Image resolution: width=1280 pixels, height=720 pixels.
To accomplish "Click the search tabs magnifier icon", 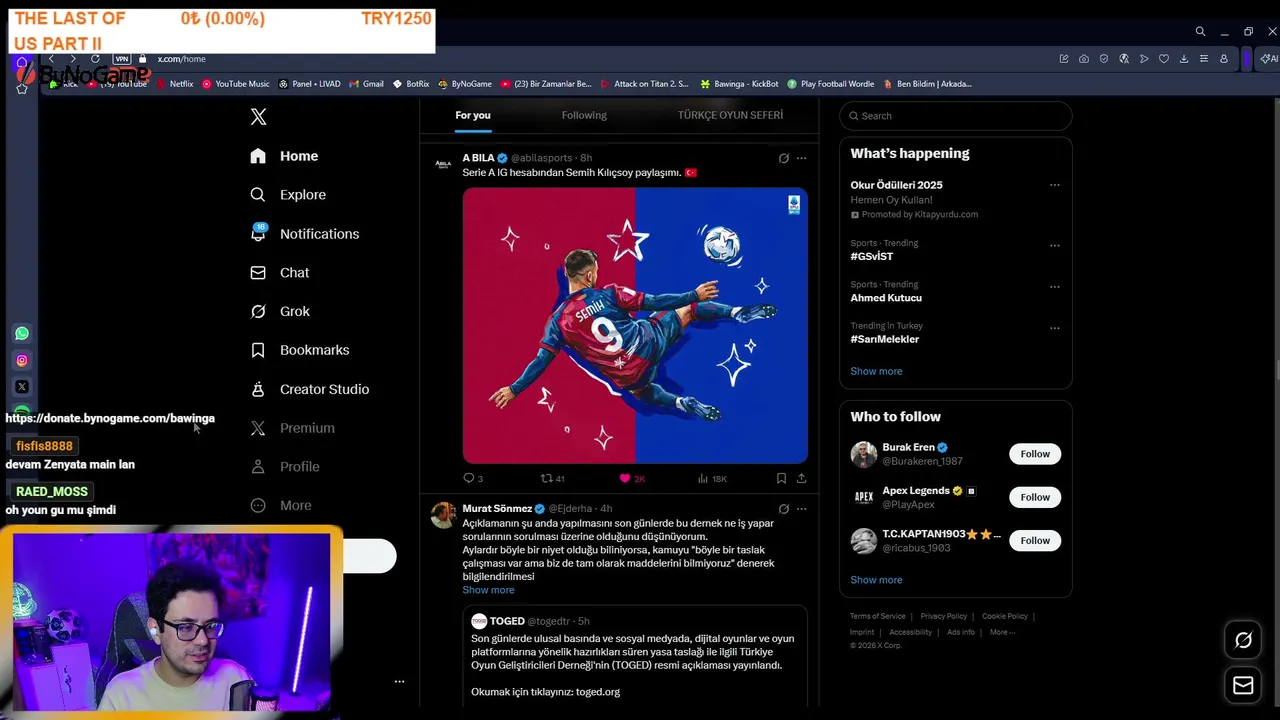I will [1200, 32].
